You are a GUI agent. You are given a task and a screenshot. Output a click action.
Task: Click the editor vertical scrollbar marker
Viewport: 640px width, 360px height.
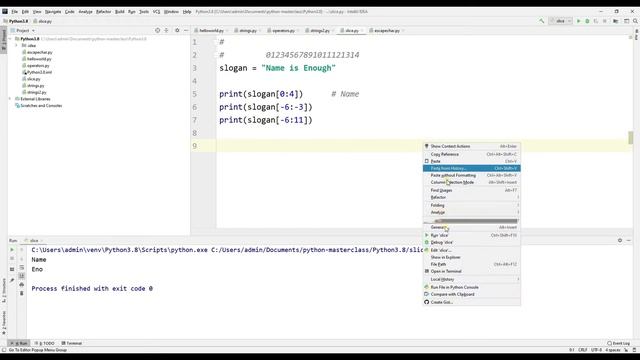click(631, 138)
